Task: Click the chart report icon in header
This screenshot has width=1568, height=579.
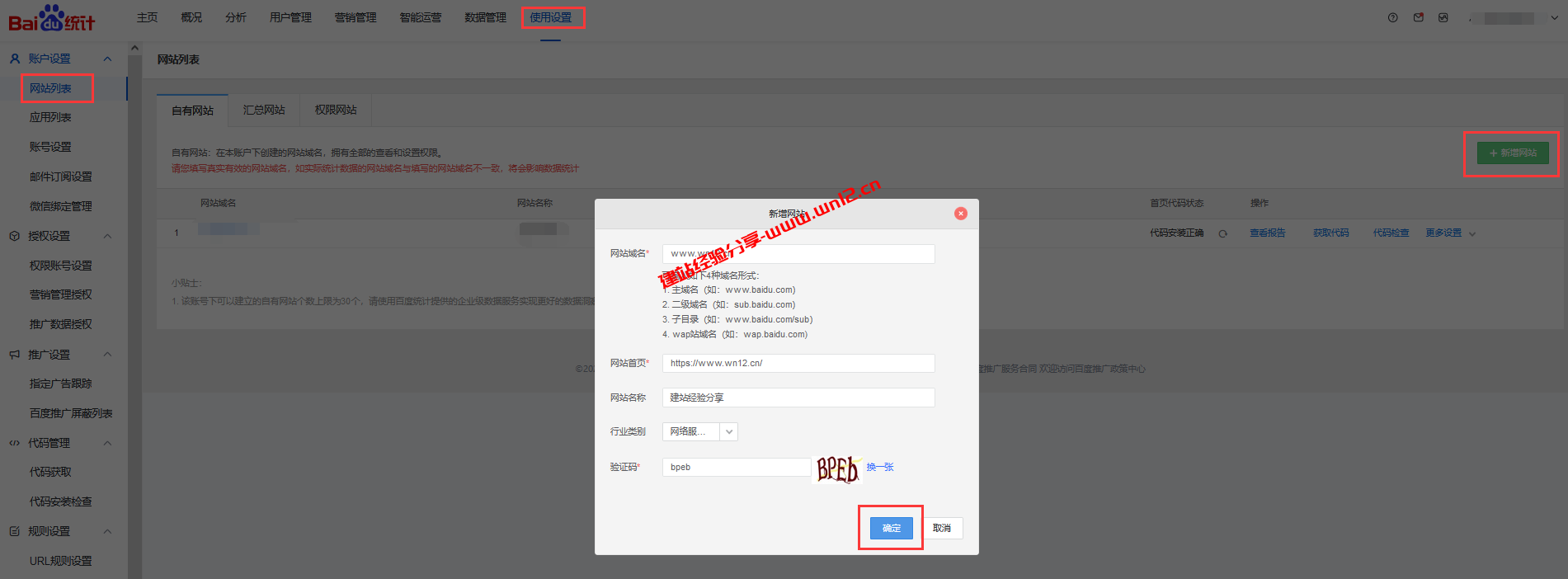Action: (x=1443, y=17)
